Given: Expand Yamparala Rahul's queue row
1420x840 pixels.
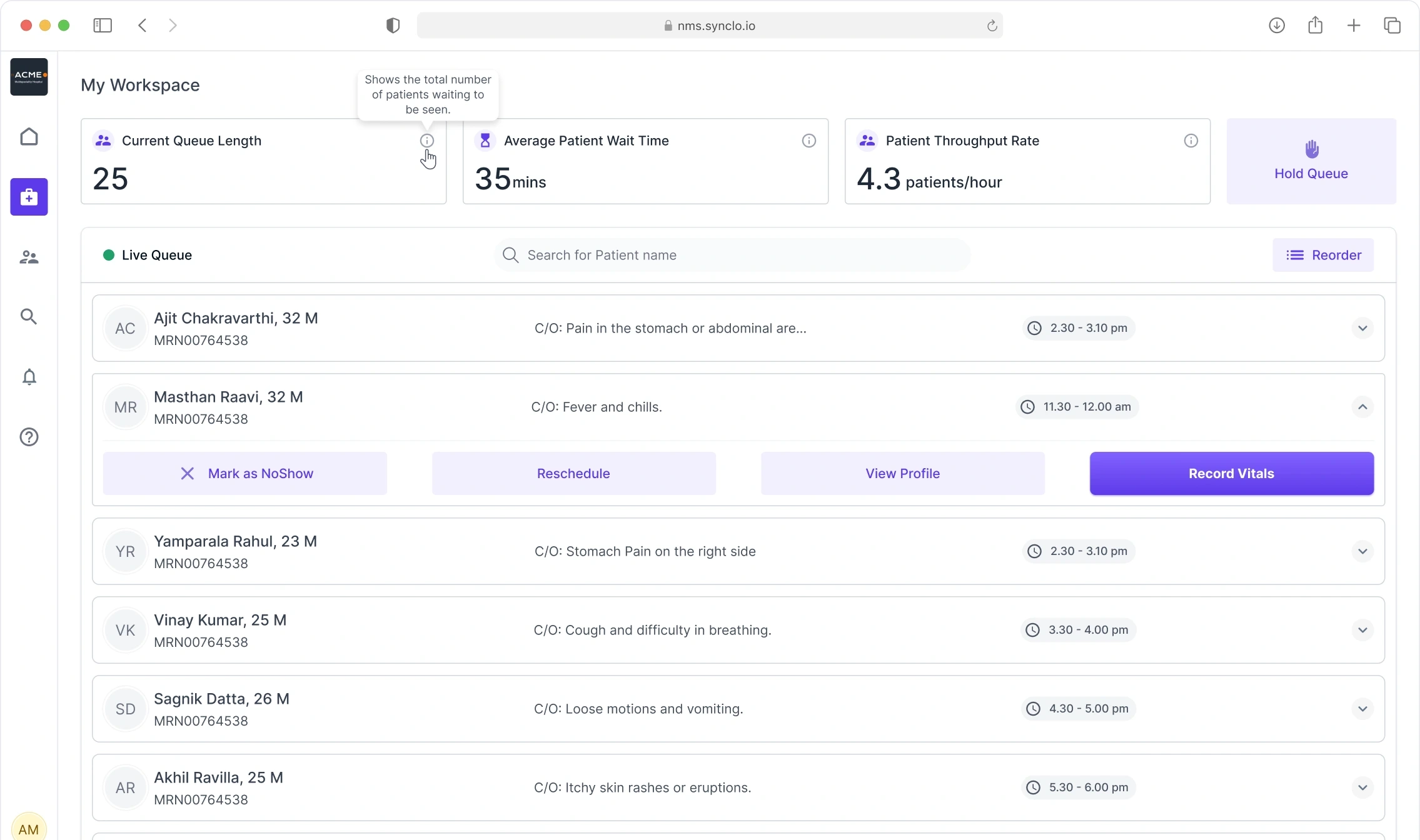Looking at the screenshot, I should 1362,551.
